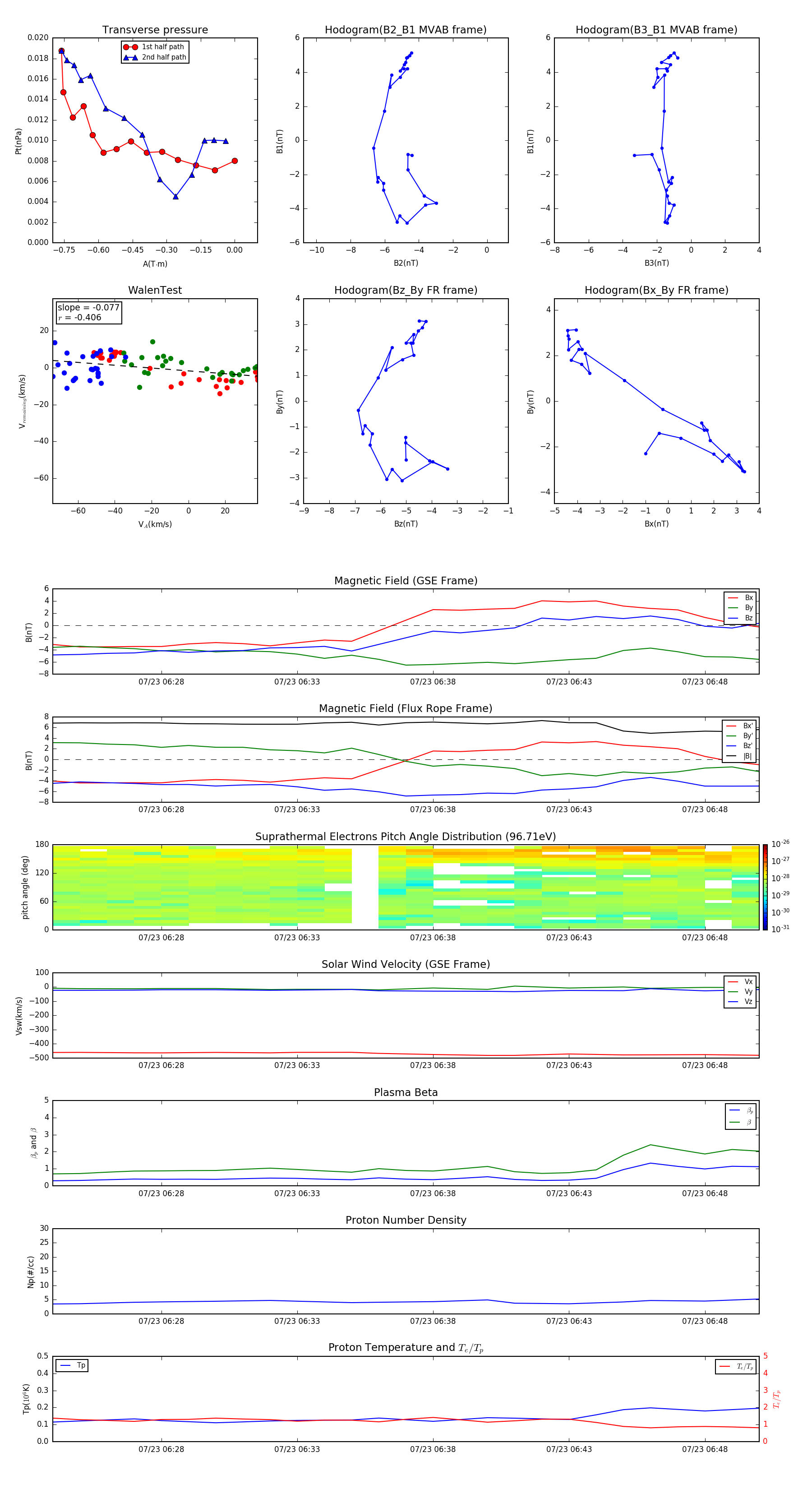
Task: Click the 'Hodogram(B3_B1 MVAB frame)' title
Action: [656, 29]
